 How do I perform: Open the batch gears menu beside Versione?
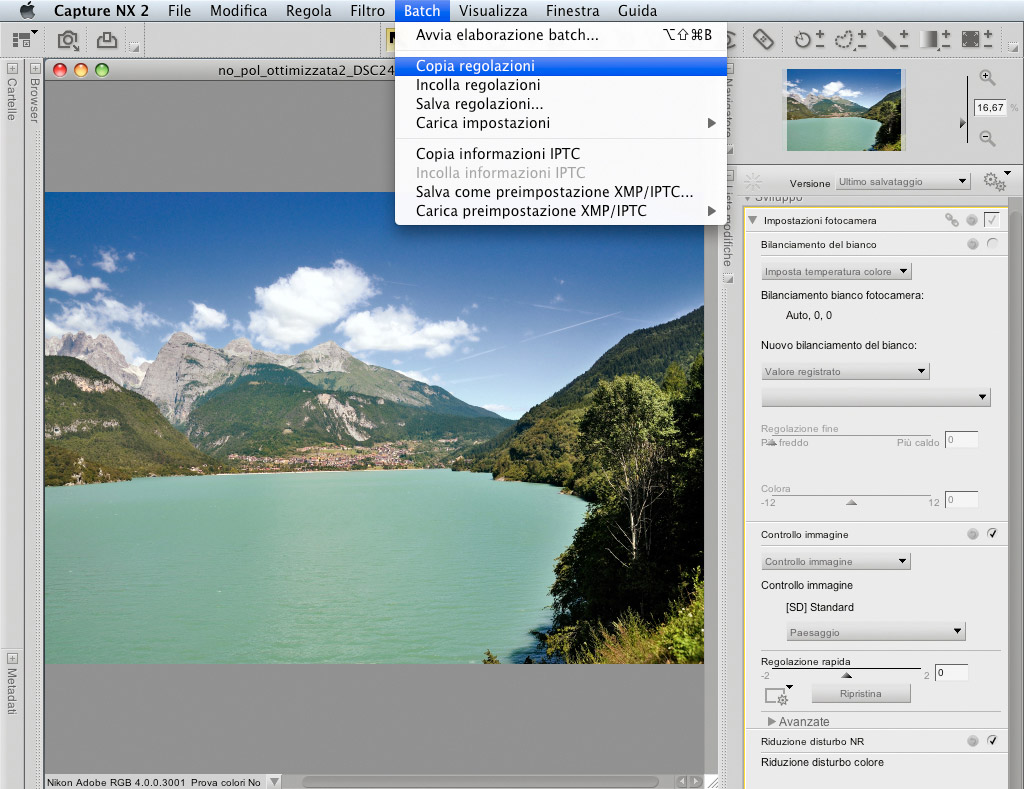997,180
